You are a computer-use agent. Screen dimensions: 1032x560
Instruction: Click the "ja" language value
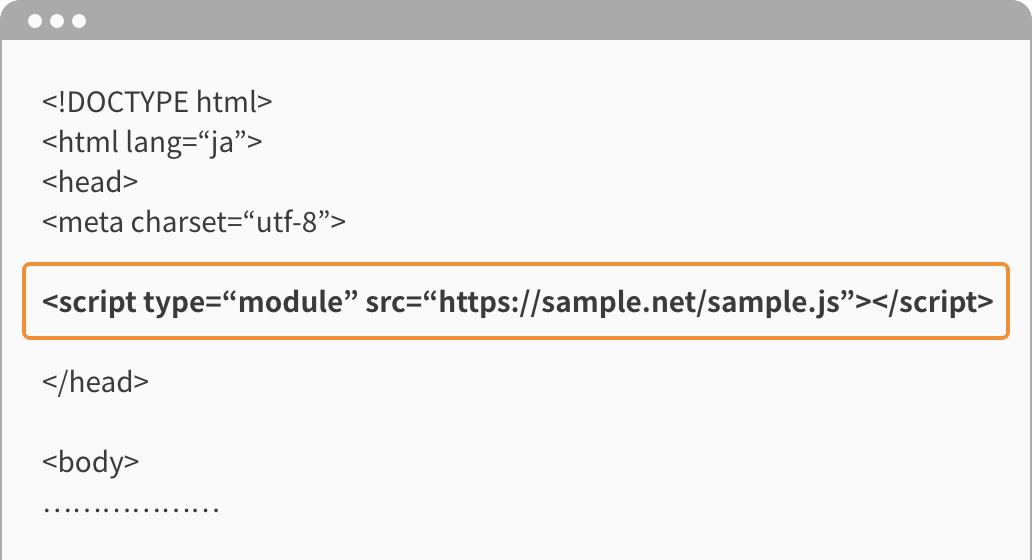click(x=222, y=144)
